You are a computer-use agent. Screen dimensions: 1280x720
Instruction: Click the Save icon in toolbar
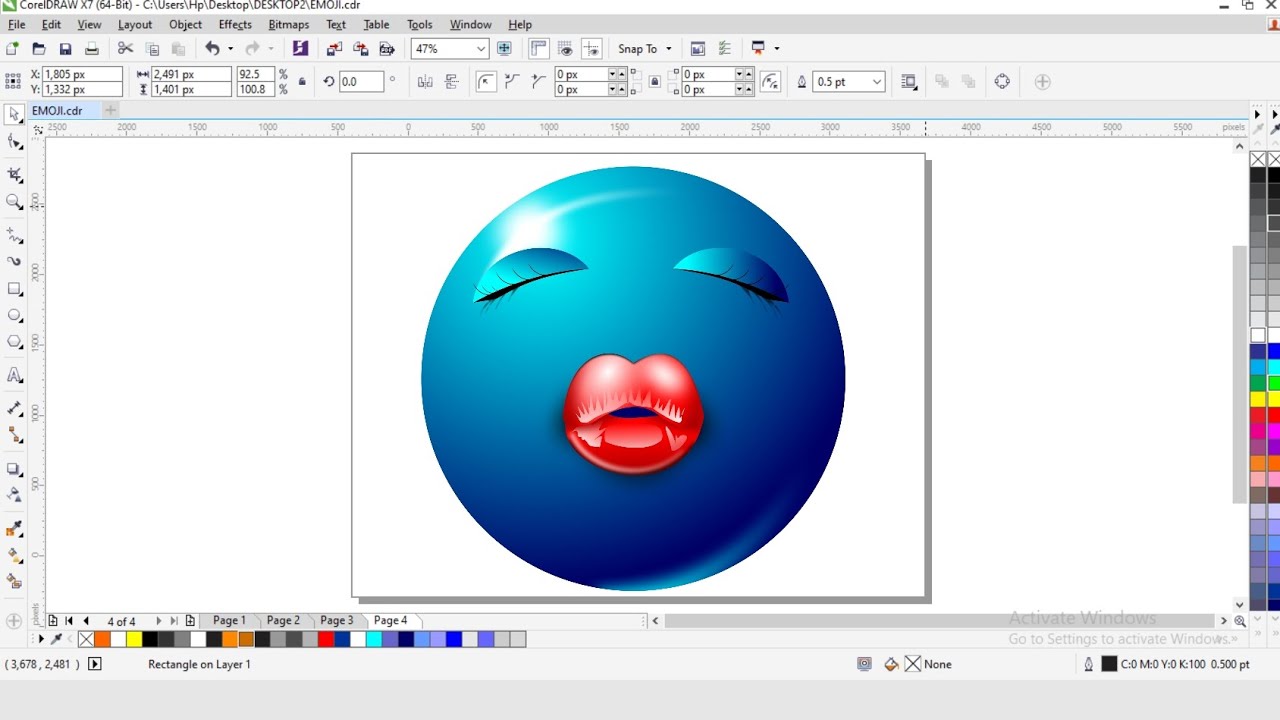65,48
